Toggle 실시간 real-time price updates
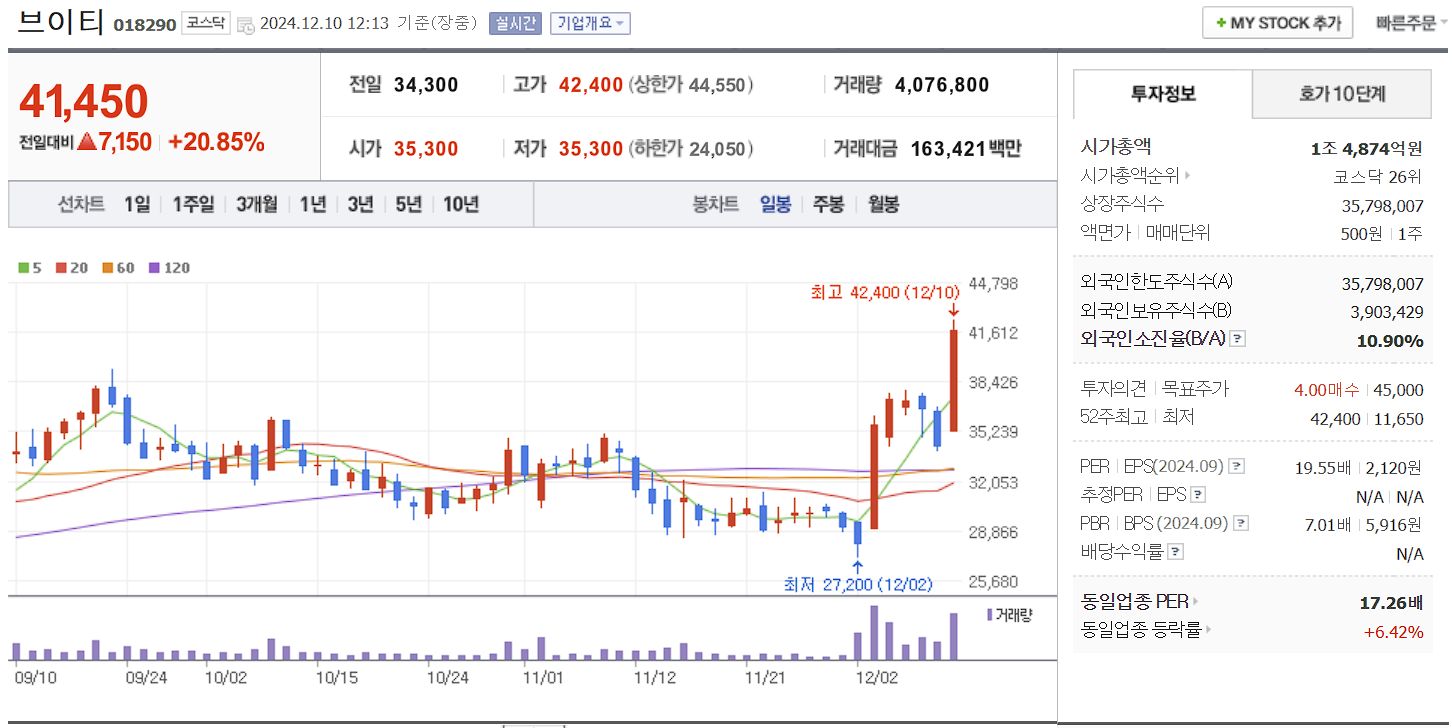 (x=515, y=23)
